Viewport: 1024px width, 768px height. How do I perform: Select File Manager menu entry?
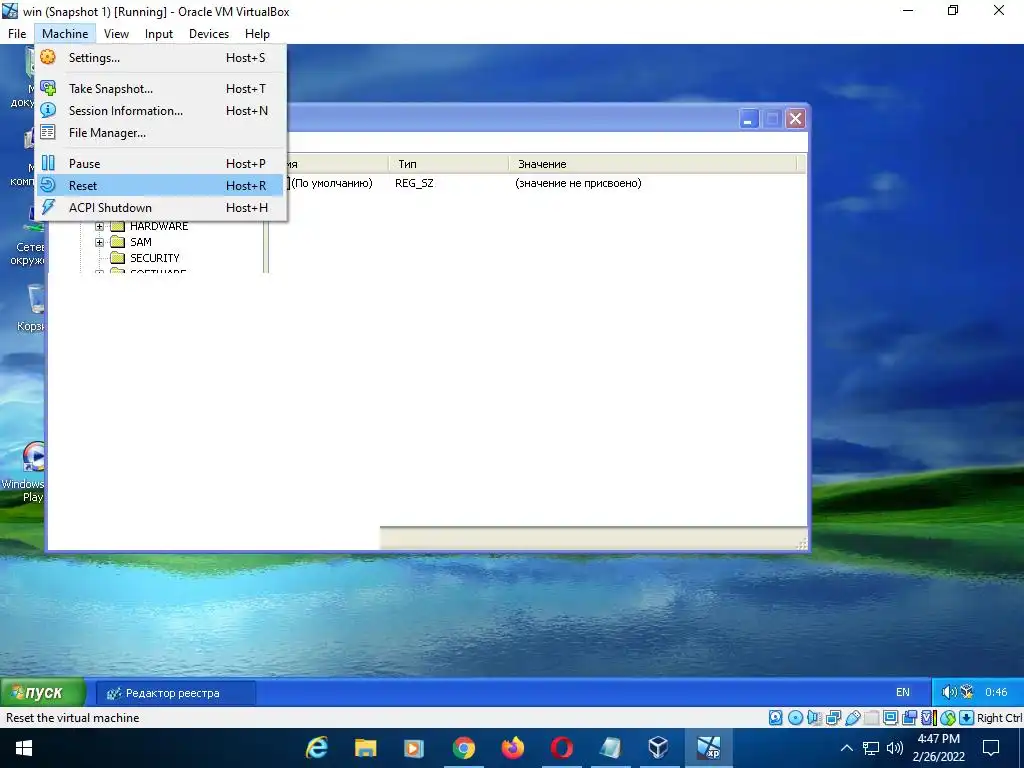[x=161, y=133]
